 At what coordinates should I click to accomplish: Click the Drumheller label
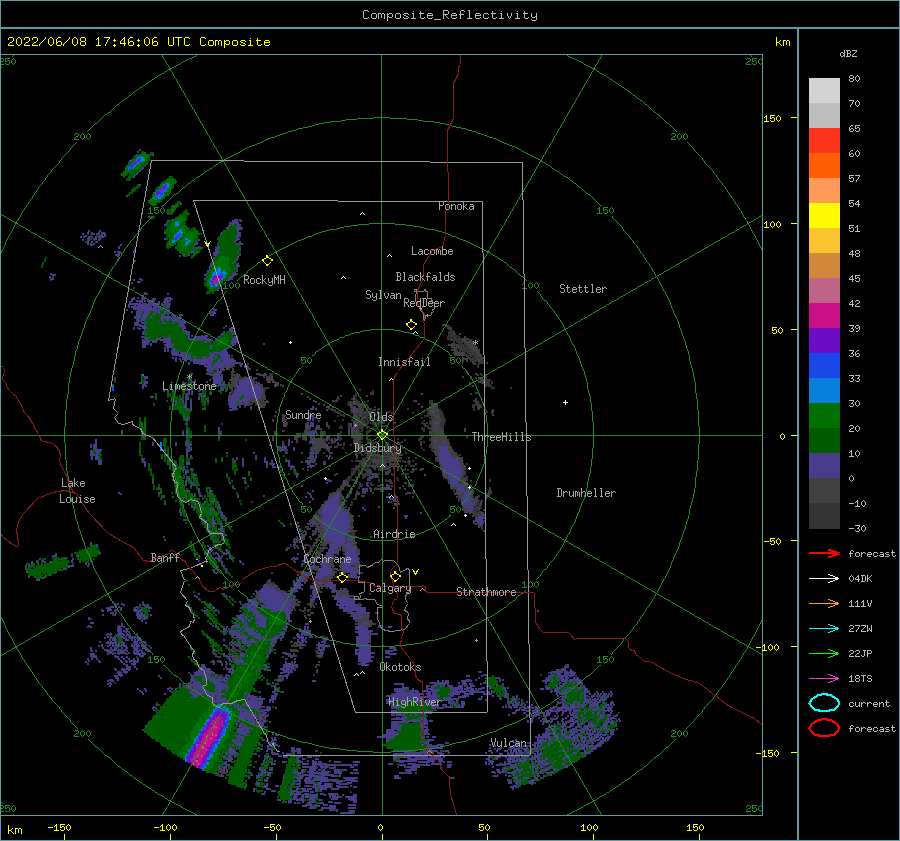(x=586, y=493)
